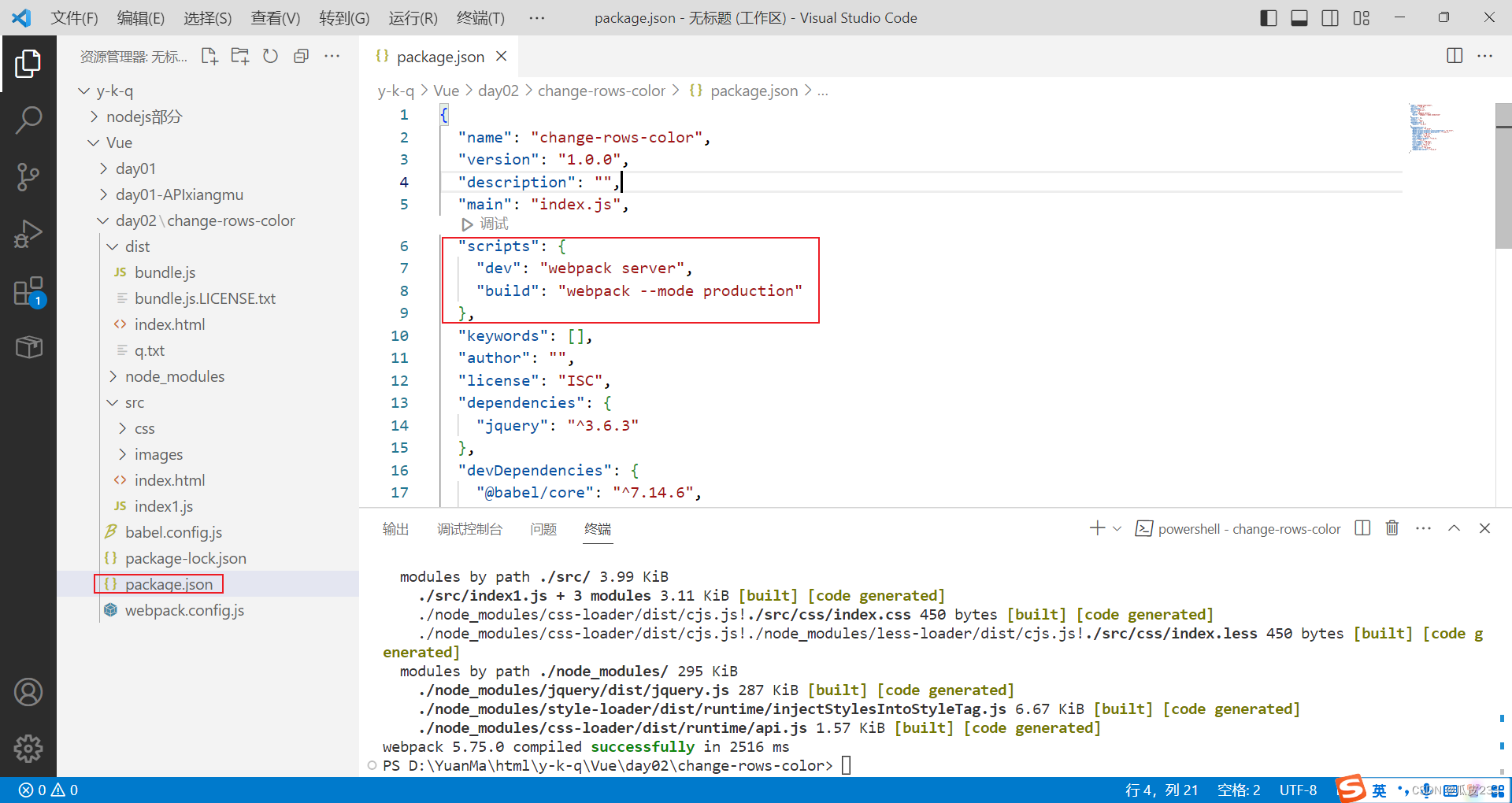The image size is (1512, 803).
Task: Customize editor layout
Action: point(1362,17)
